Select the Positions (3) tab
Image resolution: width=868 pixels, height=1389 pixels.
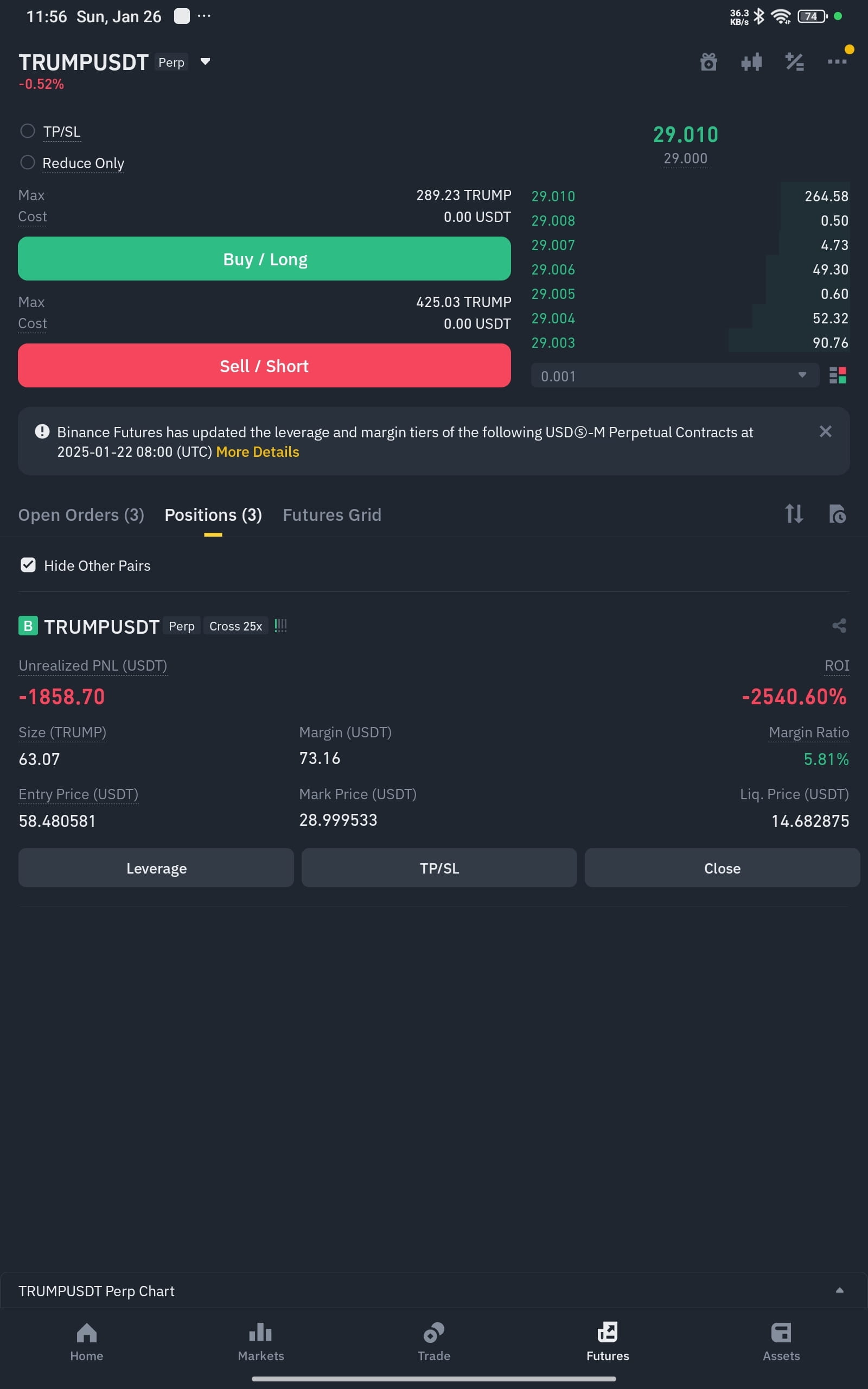click(213, 515)
